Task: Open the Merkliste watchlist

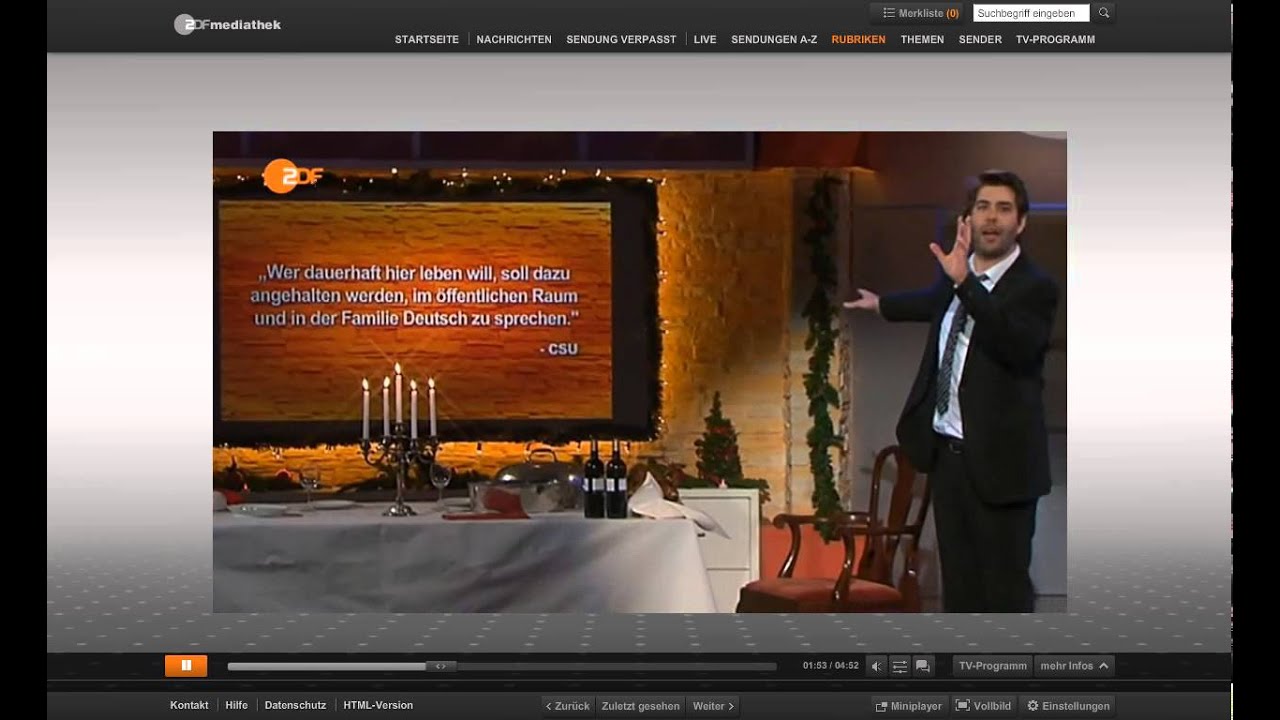Action: click(921, 13)
